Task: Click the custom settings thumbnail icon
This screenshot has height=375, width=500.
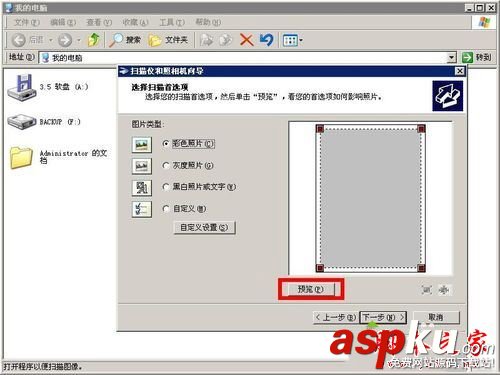Action: (x=142, y=209)
